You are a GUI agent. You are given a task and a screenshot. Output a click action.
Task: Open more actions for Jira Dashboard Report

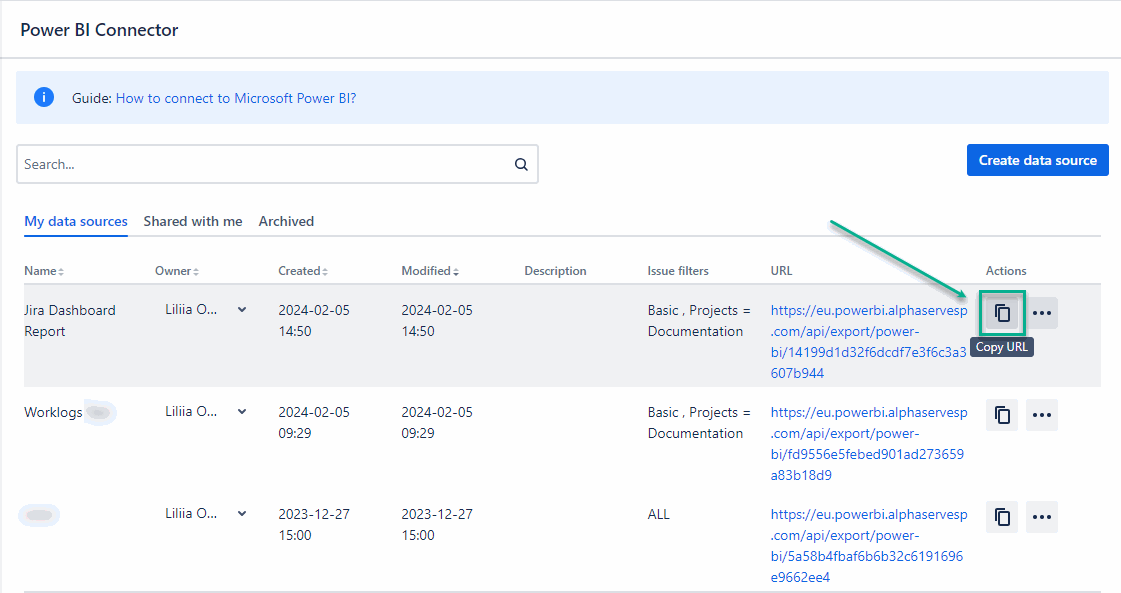pos(1042,313)
